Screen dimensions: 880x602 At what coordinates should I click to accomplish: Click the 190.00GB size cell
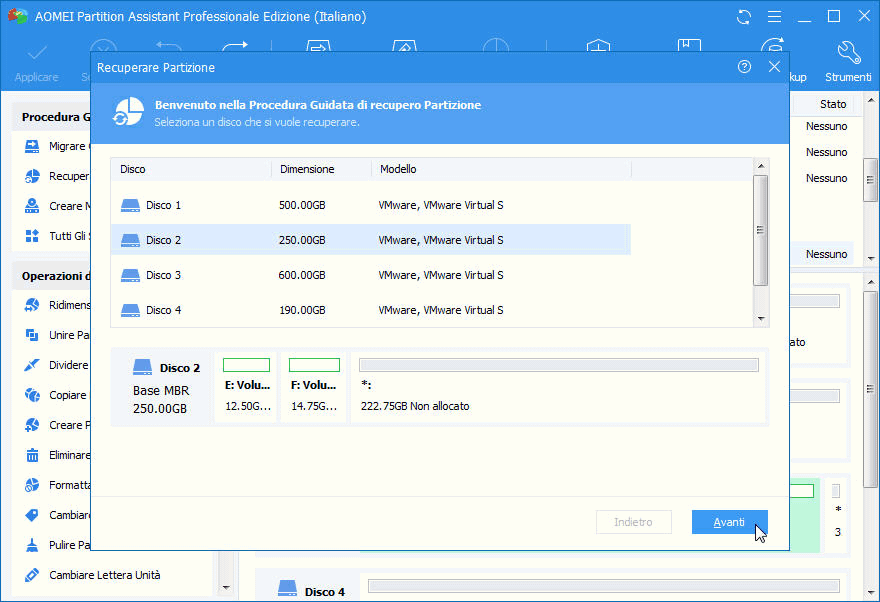click(302, 310)
